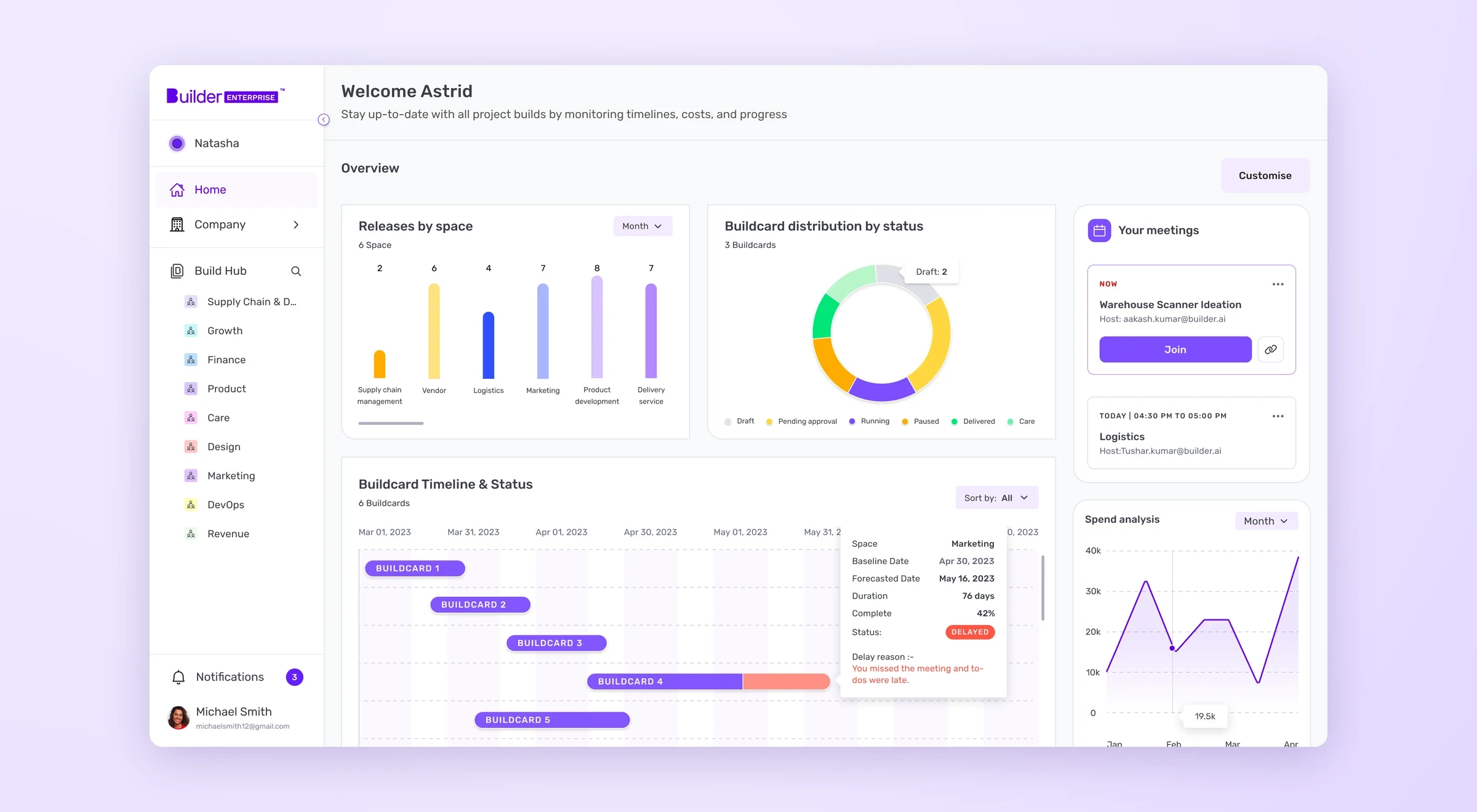
Task: Click the Natasha purple circle icon
Action: click(x=177, y=143)
